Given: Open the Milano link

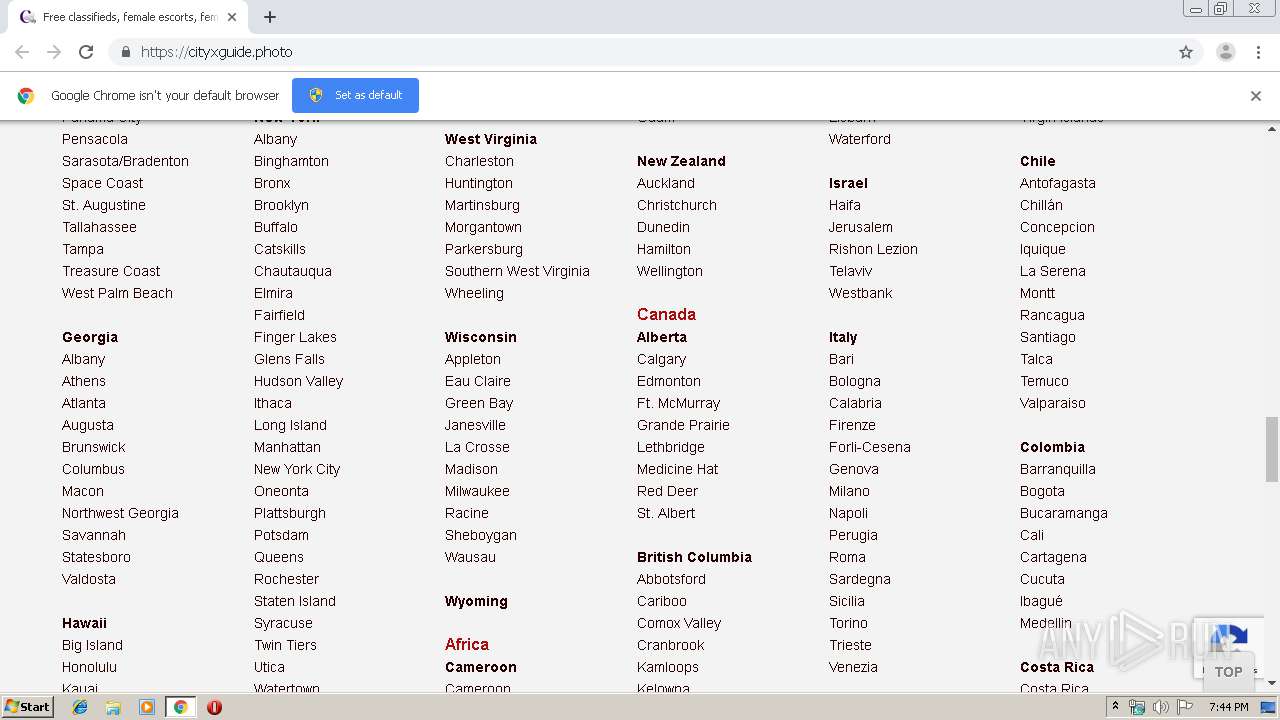Looking at the screenshot, I should (849, 491).
